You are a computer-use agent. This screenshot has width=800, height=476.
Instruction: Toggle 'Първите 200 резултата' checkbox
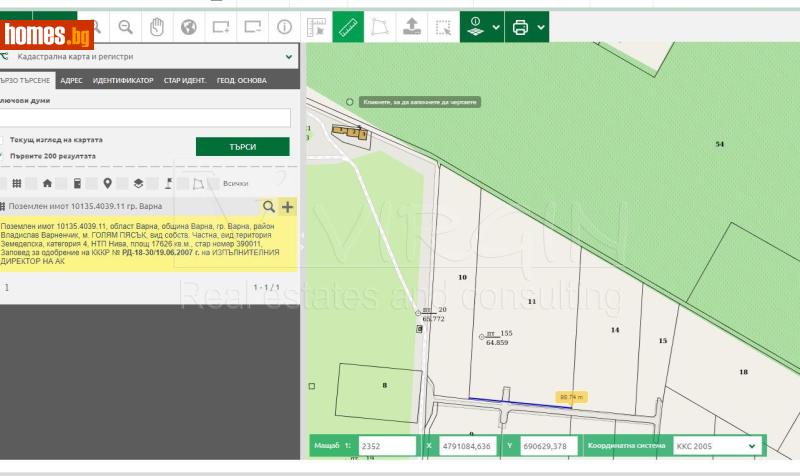click(x=3, y=156)
